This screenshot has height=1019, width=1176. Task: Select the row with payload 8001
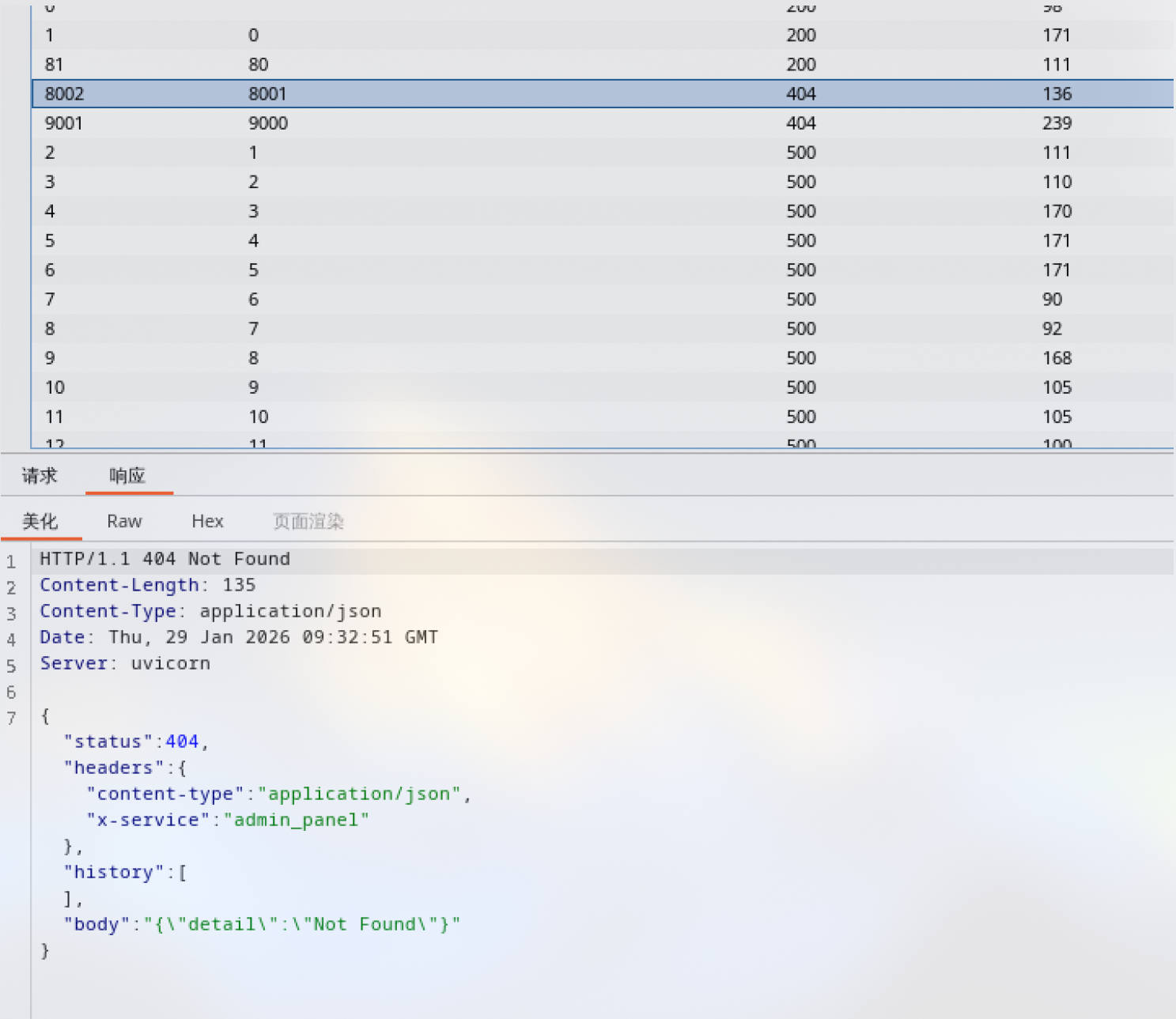pyautogui.click(x=603, y=94)
